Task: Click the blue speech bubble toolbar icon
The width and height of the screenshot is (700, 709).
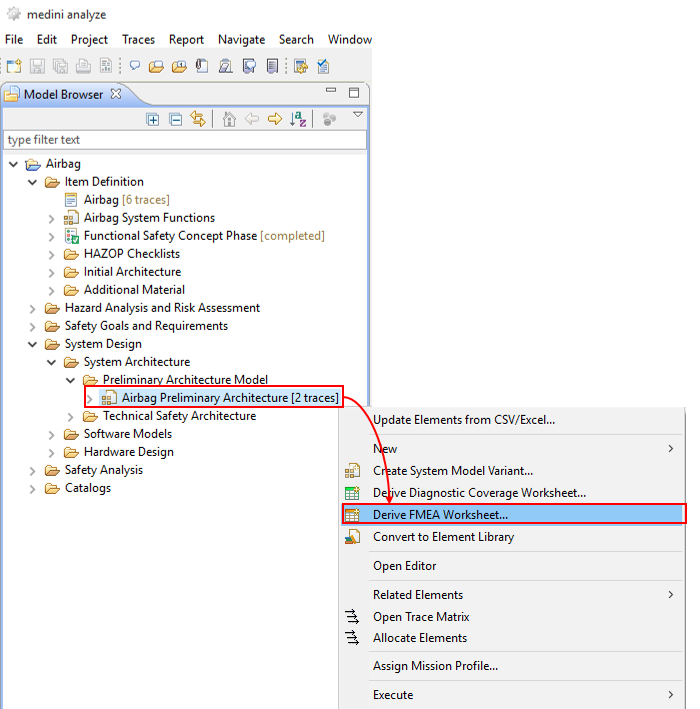Action: click(135, 66)
